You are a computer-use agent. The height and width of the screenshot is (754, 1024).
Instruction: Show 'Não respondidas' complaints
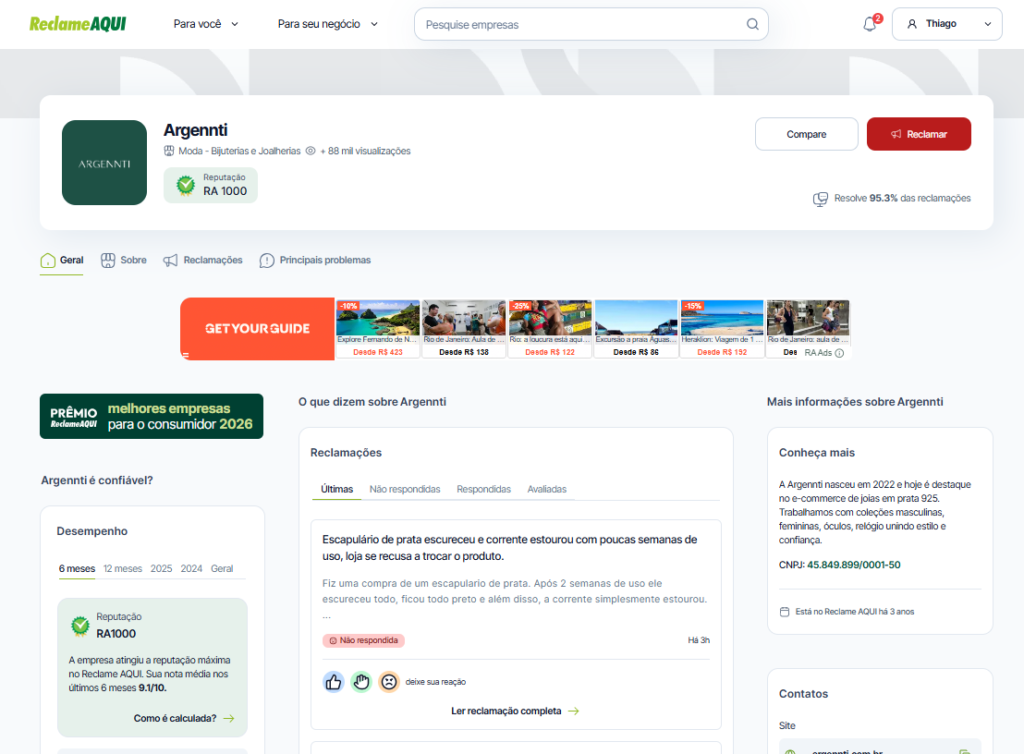click(405, 489)
